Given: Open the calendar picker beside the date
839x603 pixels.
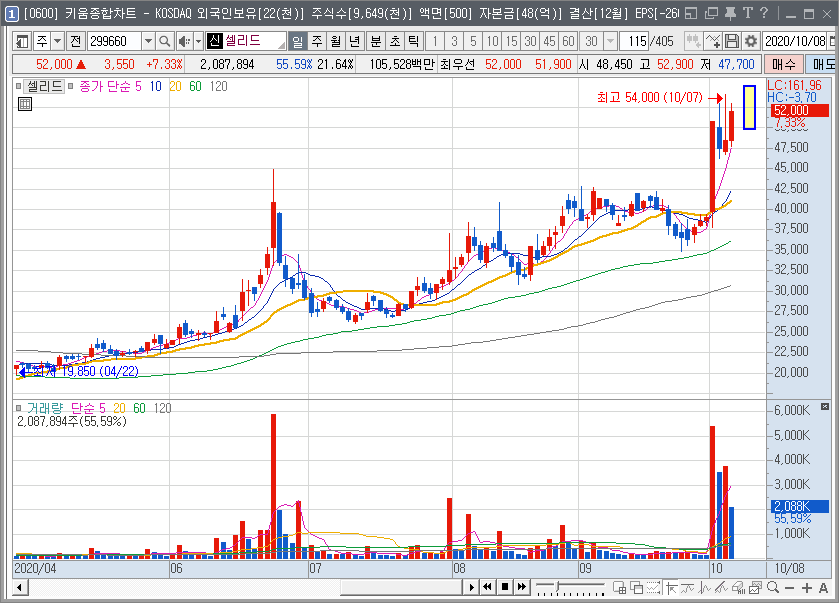Looking at the screenshot, I should click(833, 41).
